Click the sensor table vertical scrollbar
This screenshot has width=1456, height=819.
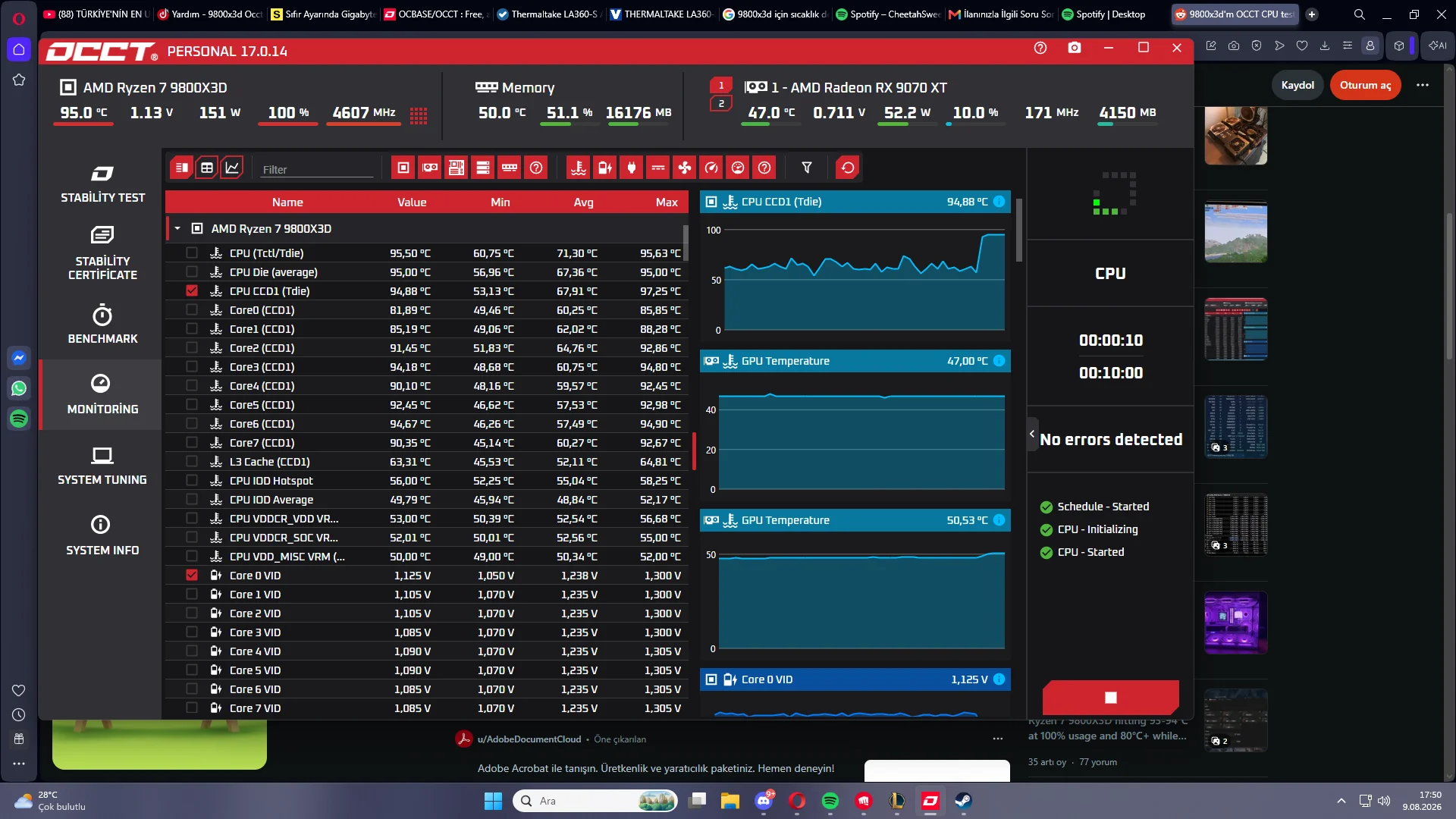point(686,243)
